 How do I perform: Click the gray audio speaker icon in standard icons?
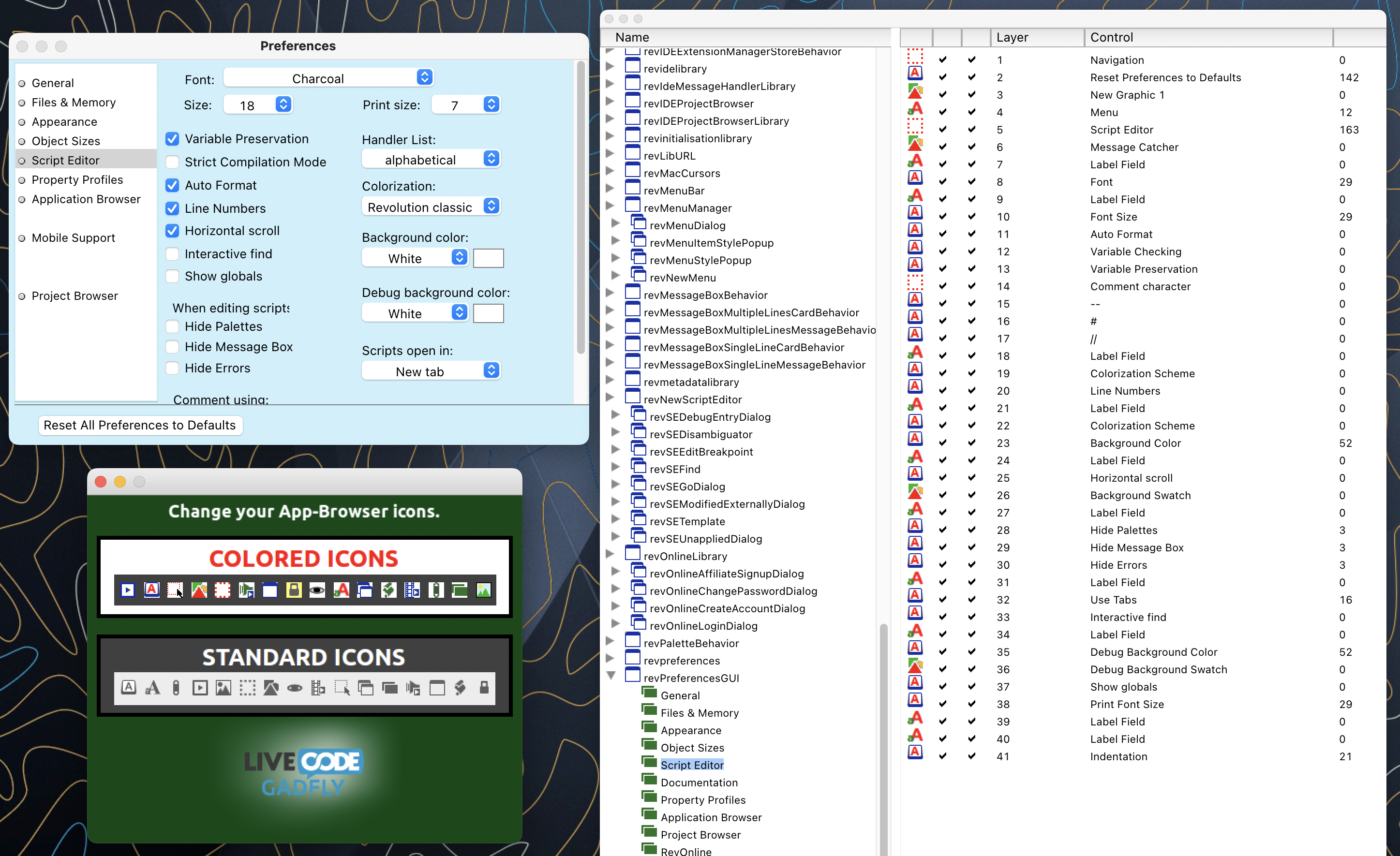pyautogui.click(x=413, y=688)
